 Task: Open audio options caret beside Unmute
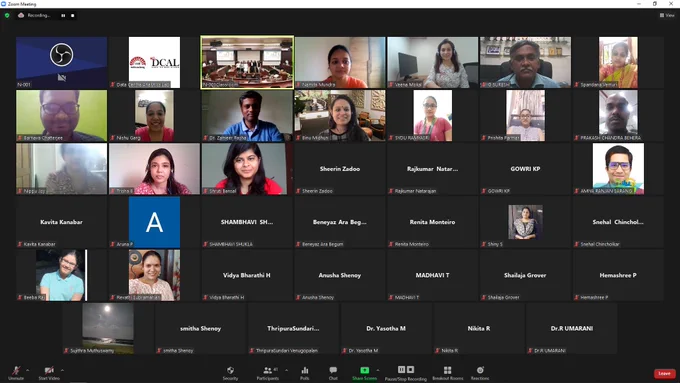[x=28, y=370]
